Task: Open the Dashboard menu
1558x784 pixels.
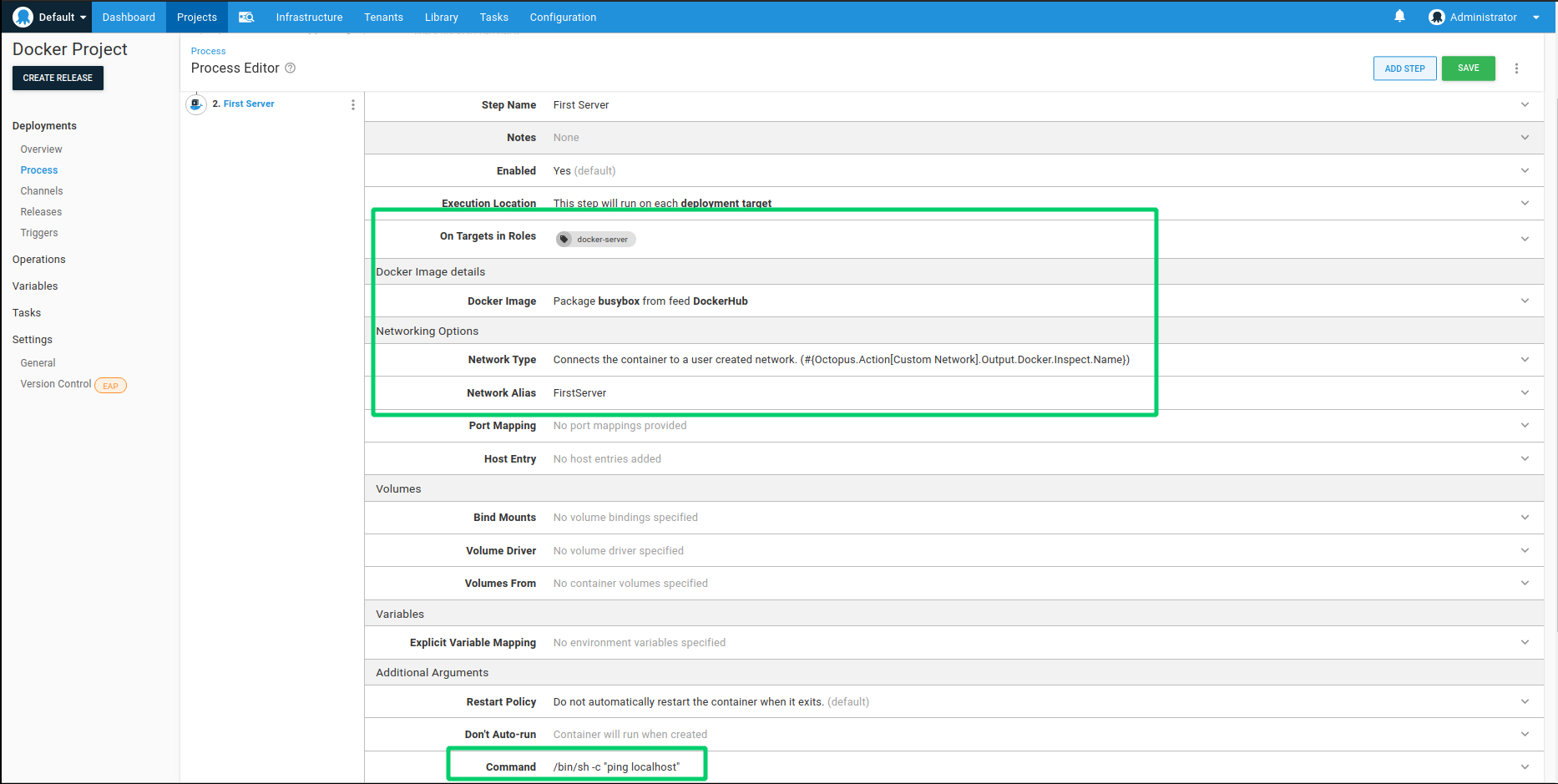Action: pos(129,17)
